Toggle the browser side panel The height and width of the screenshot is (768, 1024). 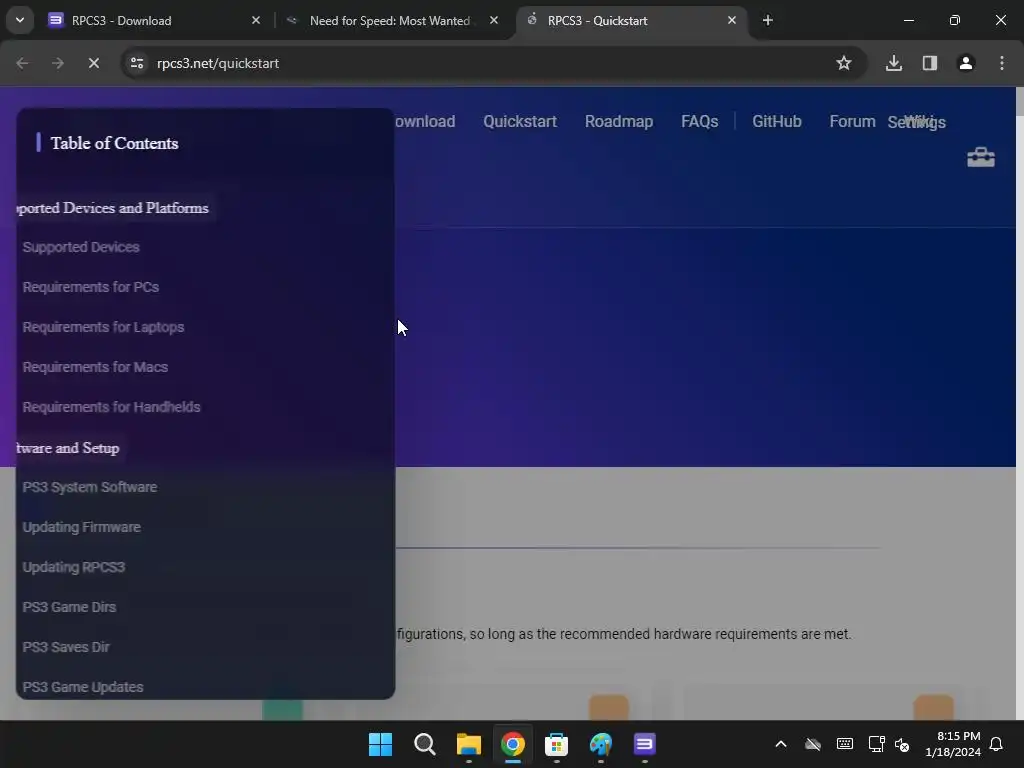coord(929,63)
